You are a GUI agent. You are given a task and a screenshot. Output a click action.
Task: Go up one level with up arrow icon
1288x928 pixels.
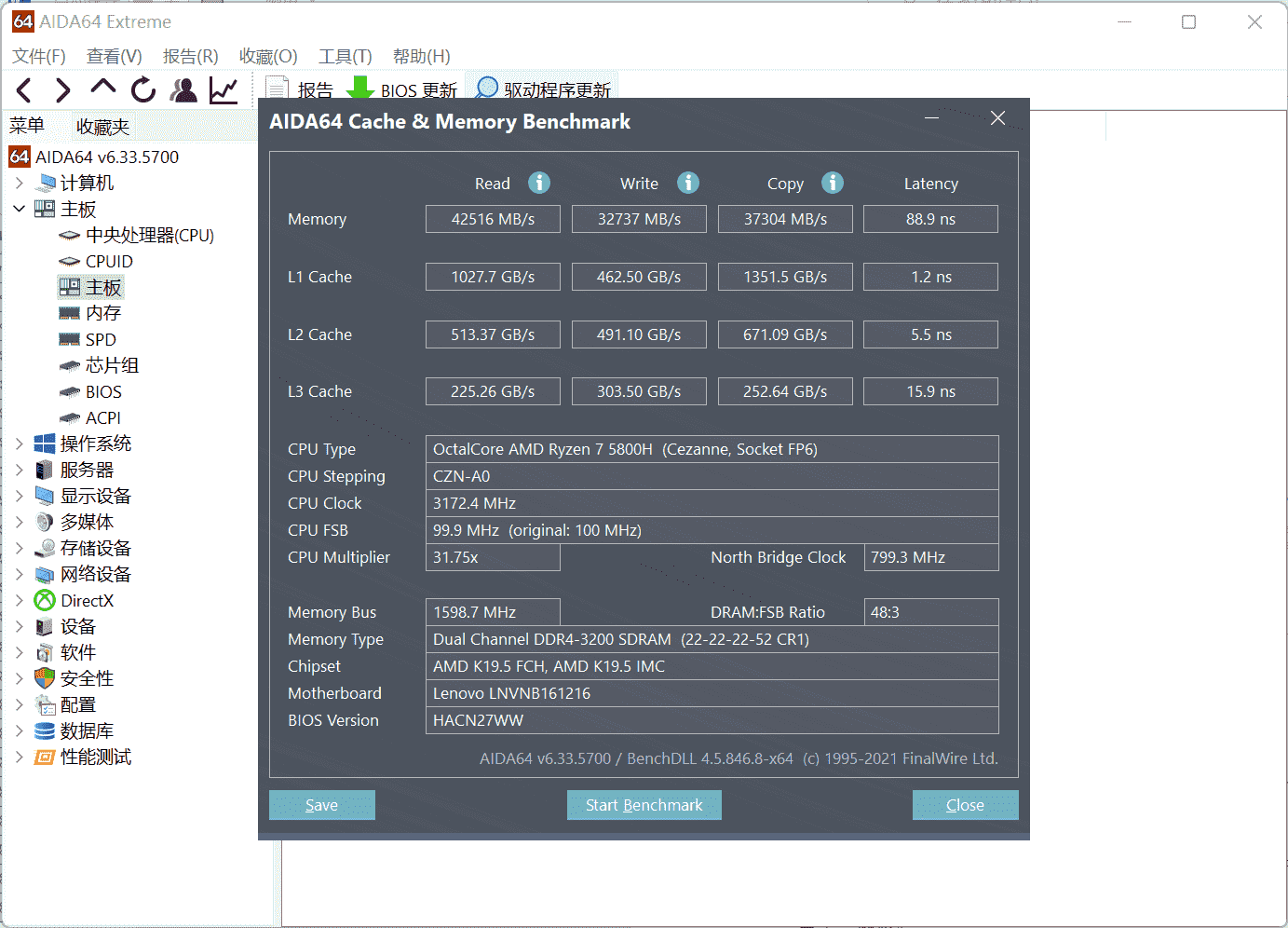pos(102,89)
